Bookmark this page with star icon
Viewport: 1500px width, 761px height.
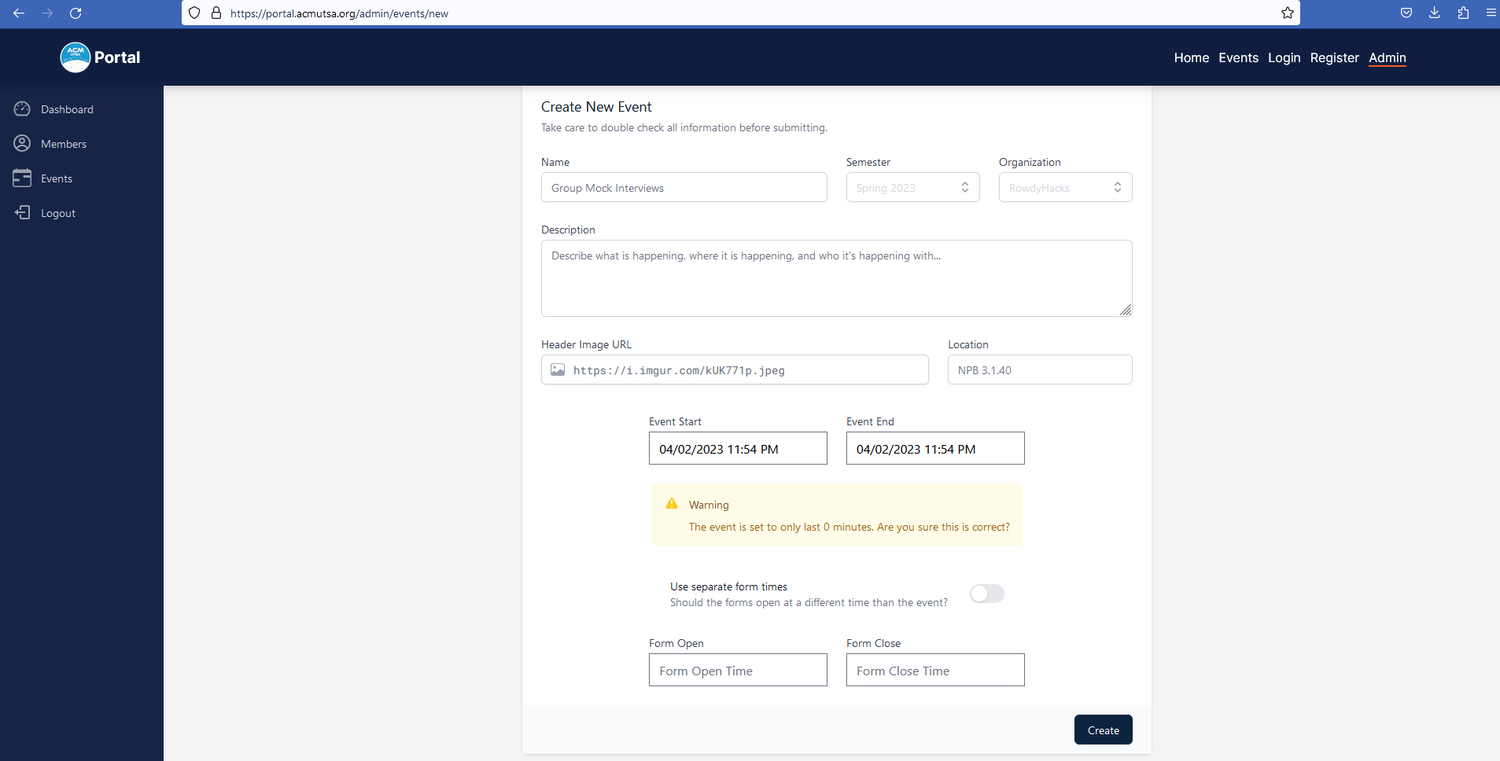click(1287, 13)
